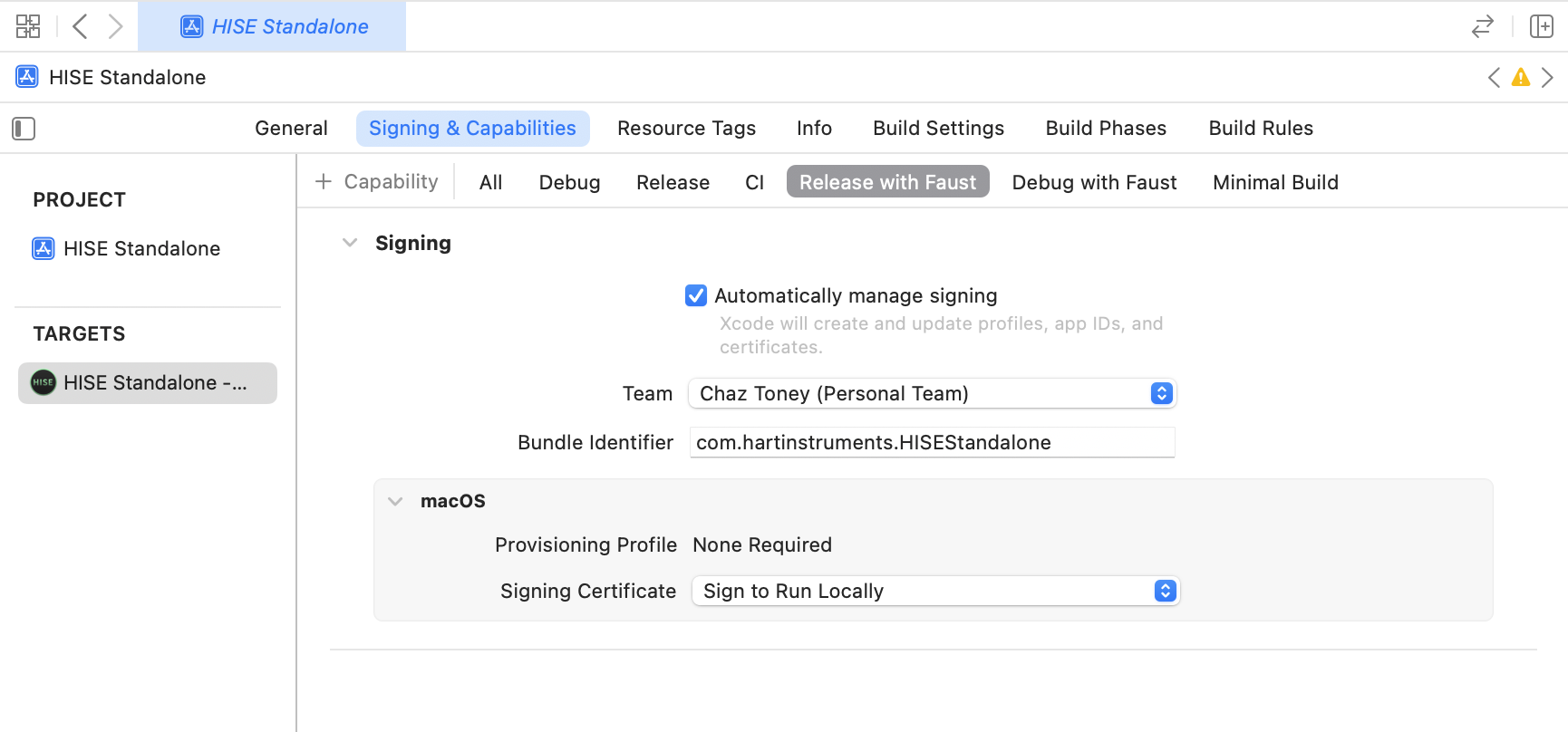Click the PROJECT heading

(80, 200)
